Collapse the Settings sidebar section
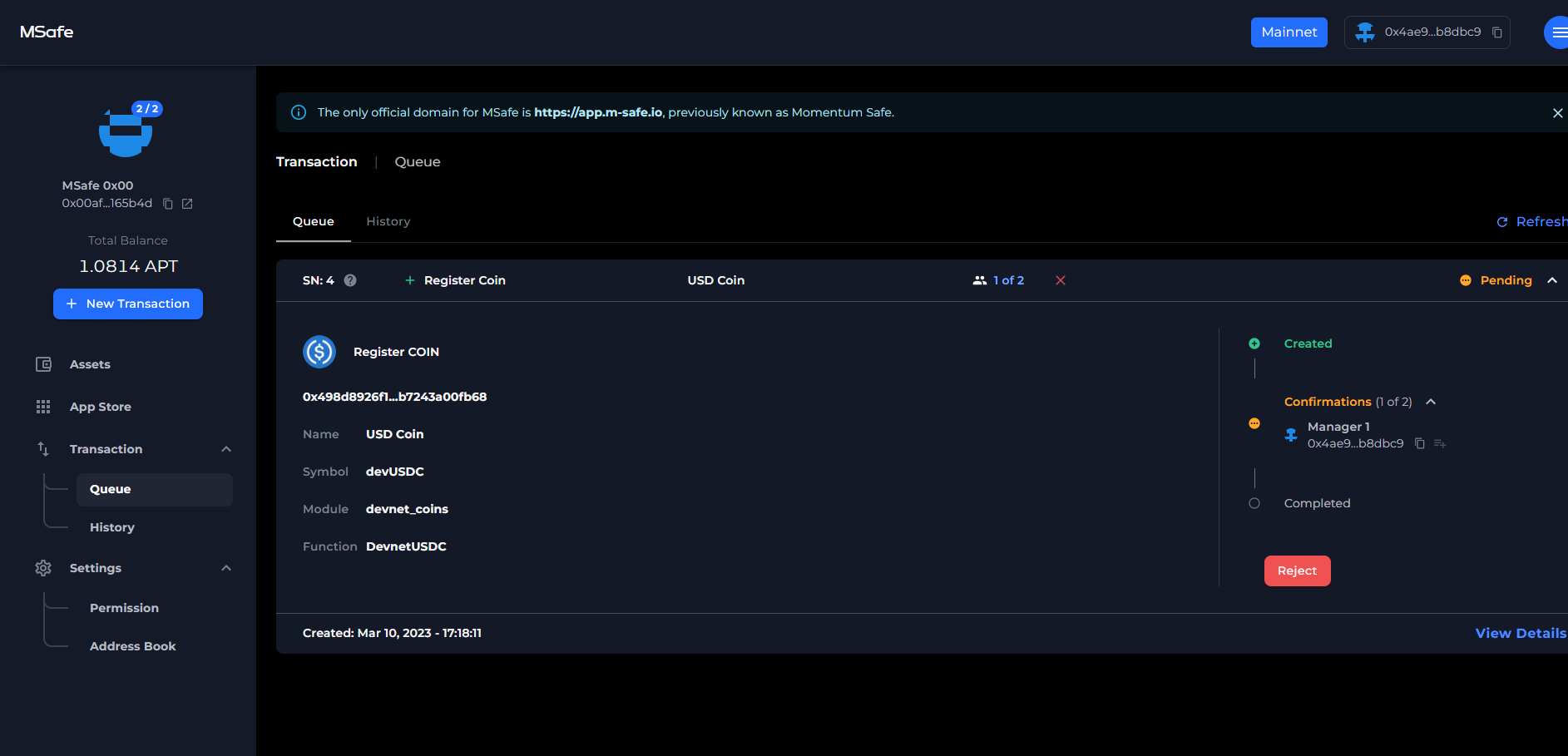The height and width of the screenshot is (756, 1568). click(226, 568)
